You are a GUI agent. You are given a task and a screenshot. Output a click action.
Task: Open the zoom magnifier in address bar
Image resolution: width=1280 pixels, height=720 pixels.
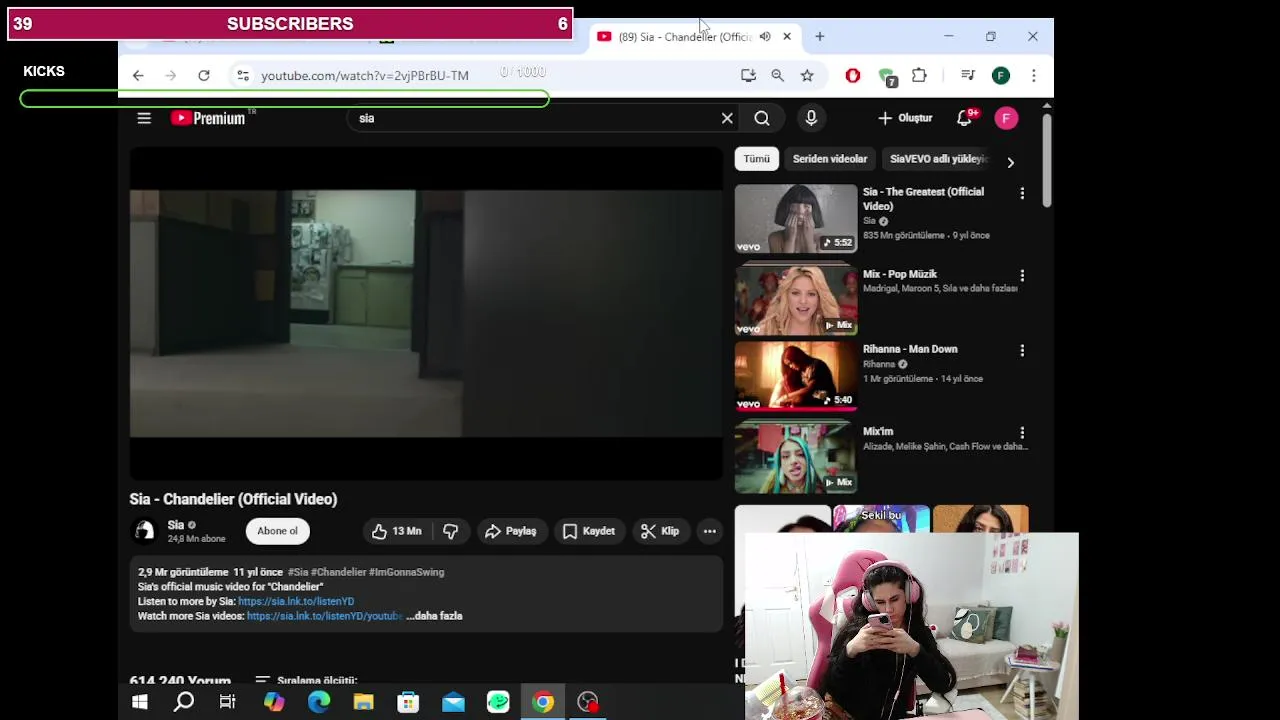point(777,75)
